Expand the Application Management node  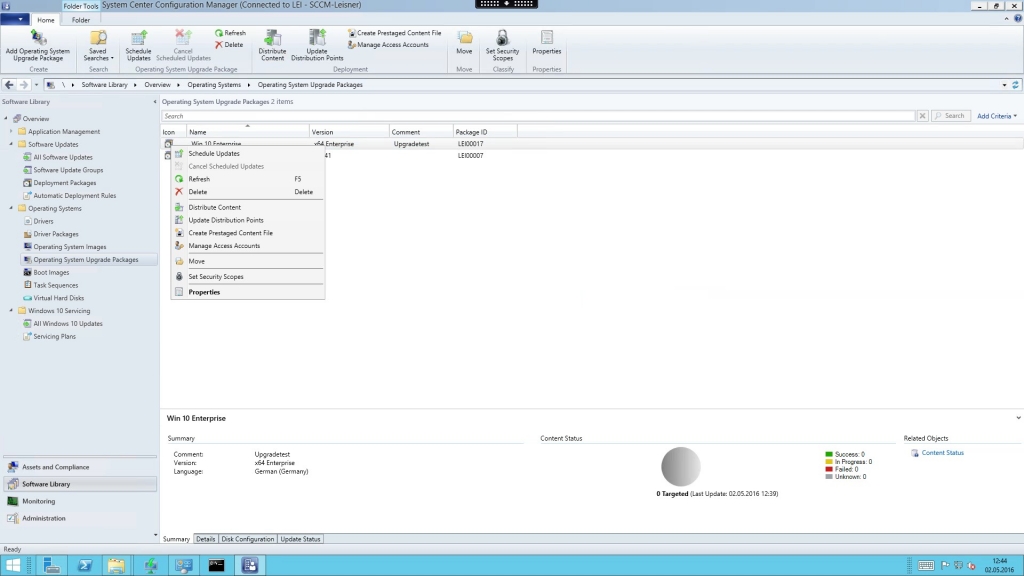point(11,131)
